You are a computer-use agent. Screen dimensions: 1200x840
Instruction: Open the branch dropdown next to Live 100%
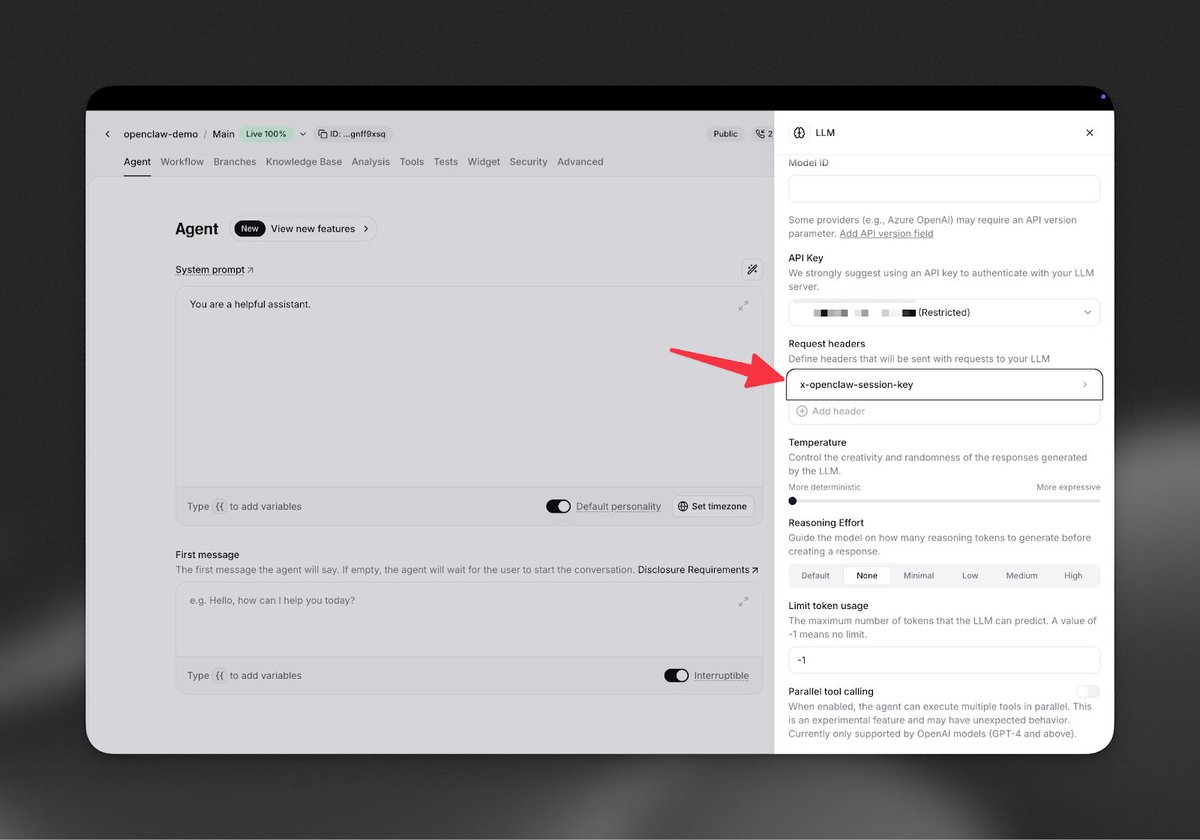point(303,134)
